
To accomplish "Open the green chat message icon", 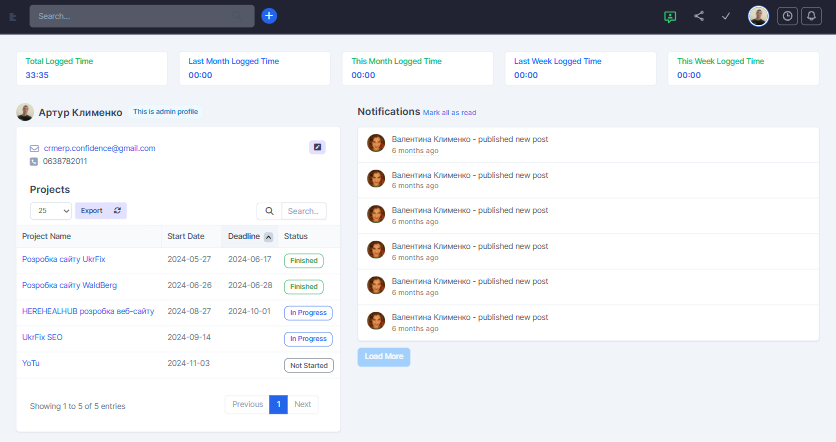I will [x=670, y=16].
